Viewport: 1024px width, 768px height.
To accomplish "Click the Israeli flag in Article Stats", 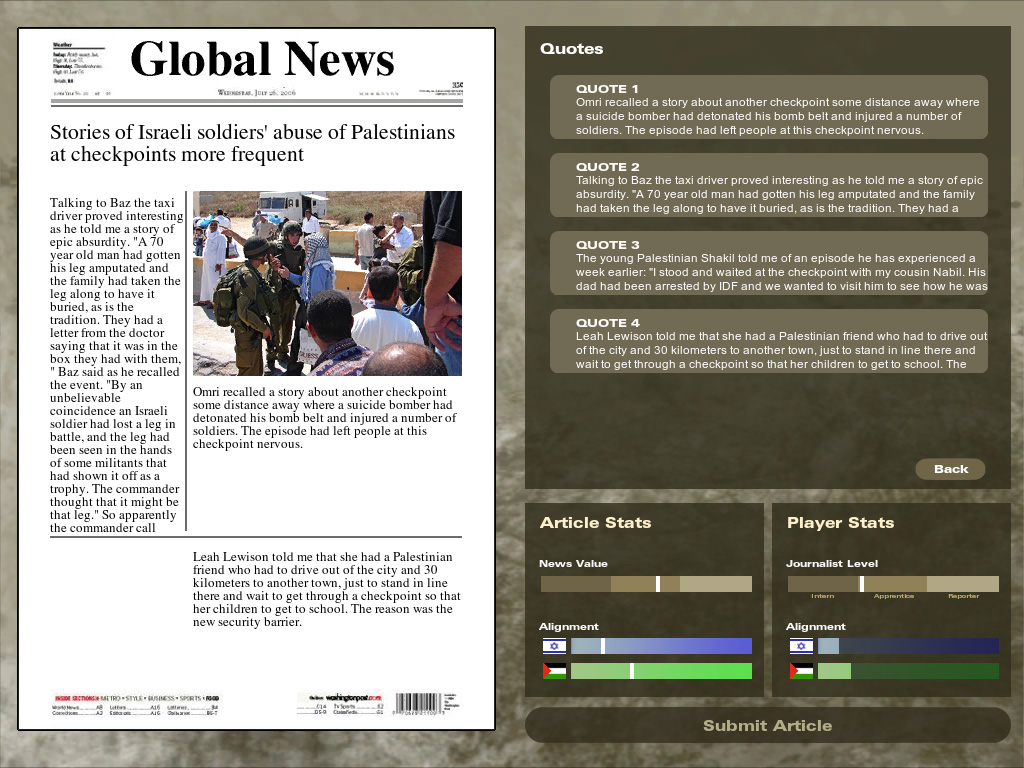I will 554,646.
